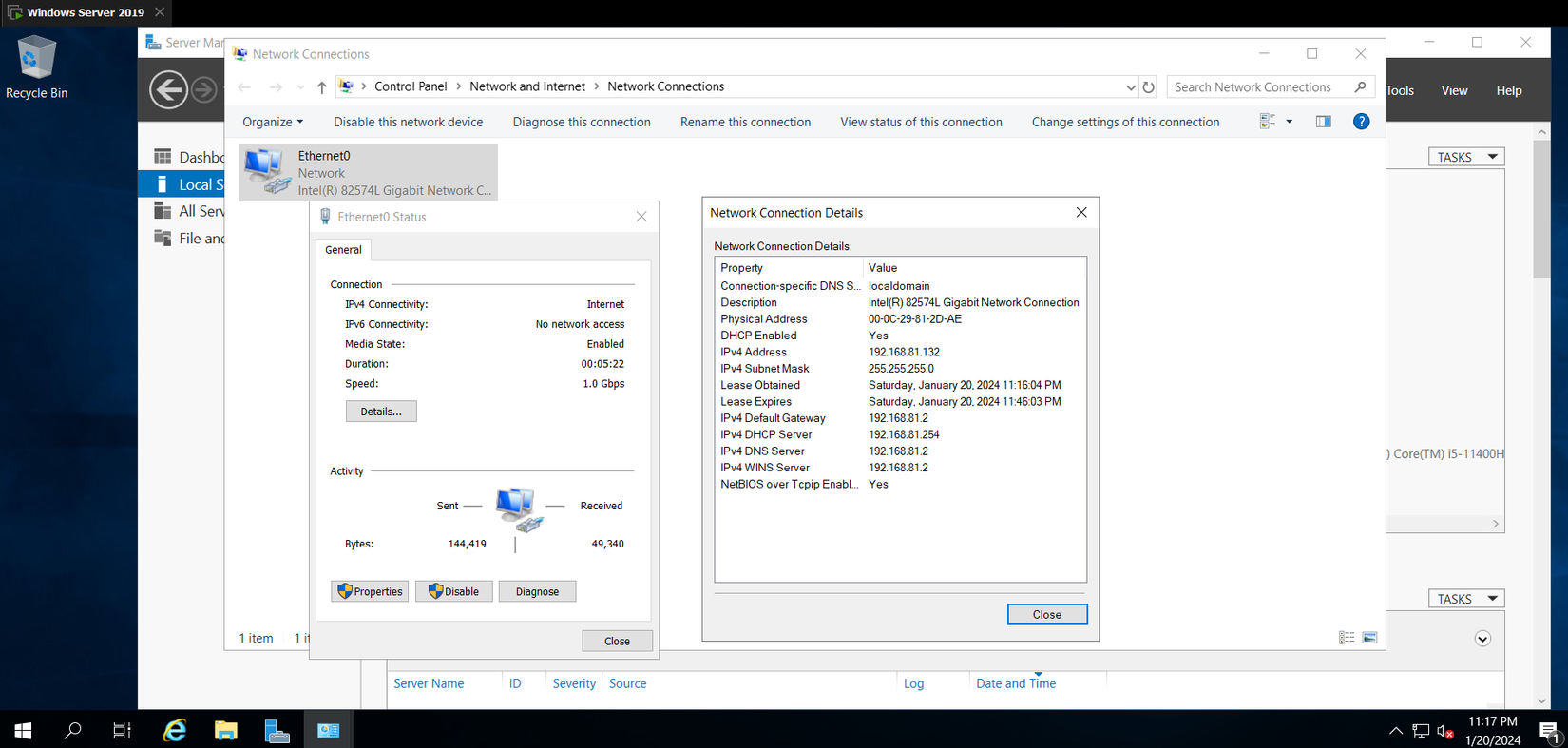This screenshot has height=748, width=1568.
Task: Switch to large icons view at bottom right
Action: coord(1369,638)
